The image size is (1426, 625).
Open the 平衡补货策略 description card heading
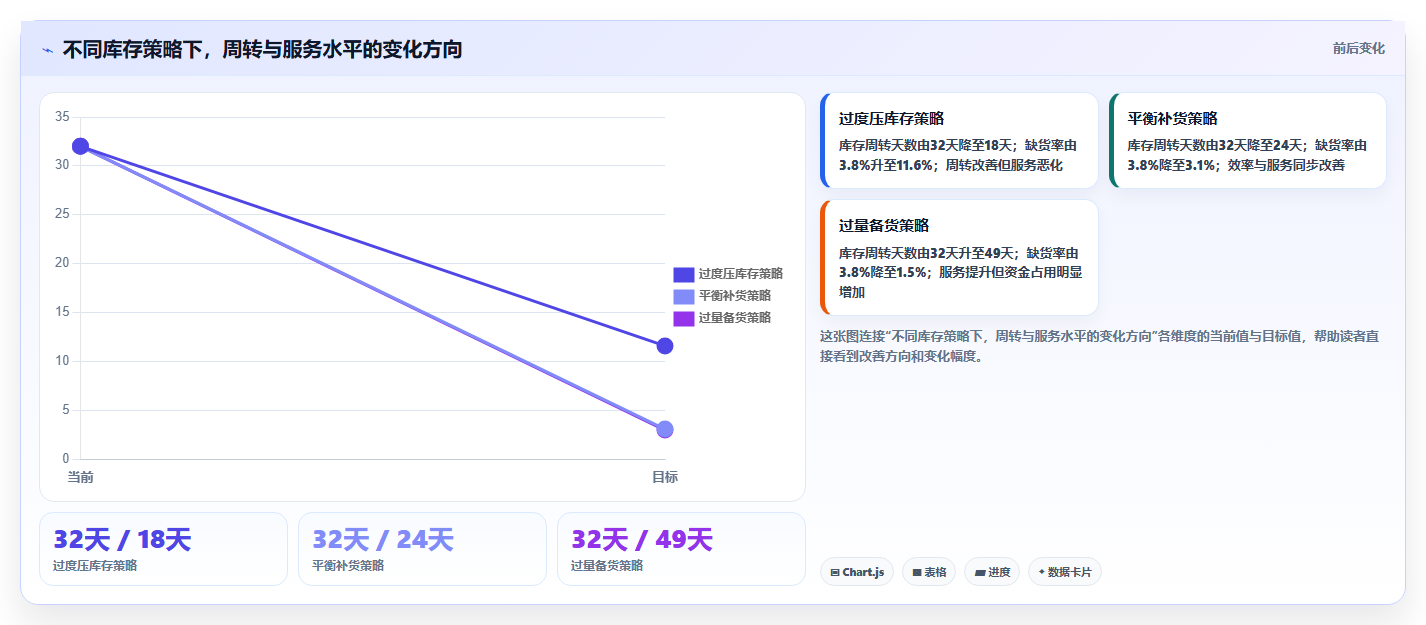tap(1172, 118)
